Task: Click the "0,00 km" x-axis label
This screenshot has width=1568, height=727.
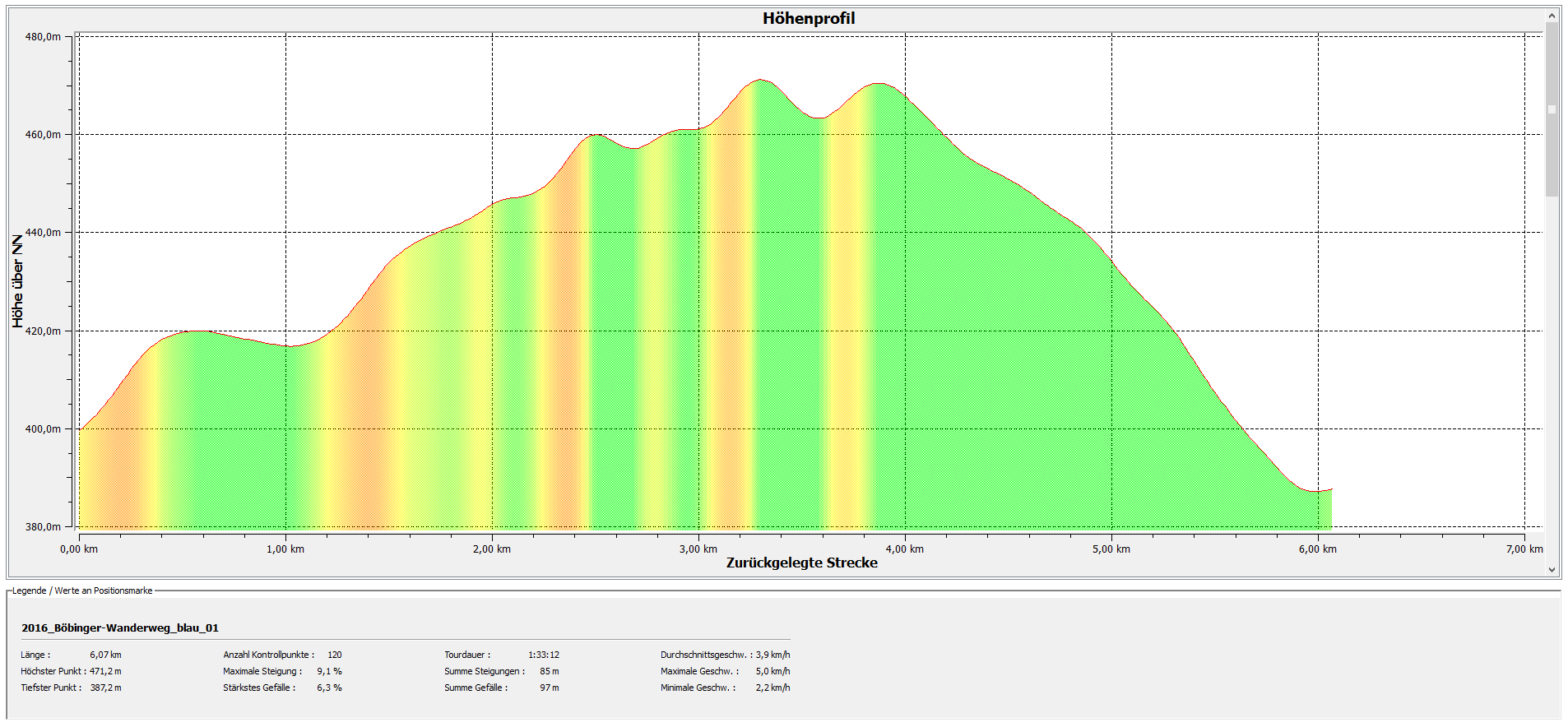Action: [79, 549]
